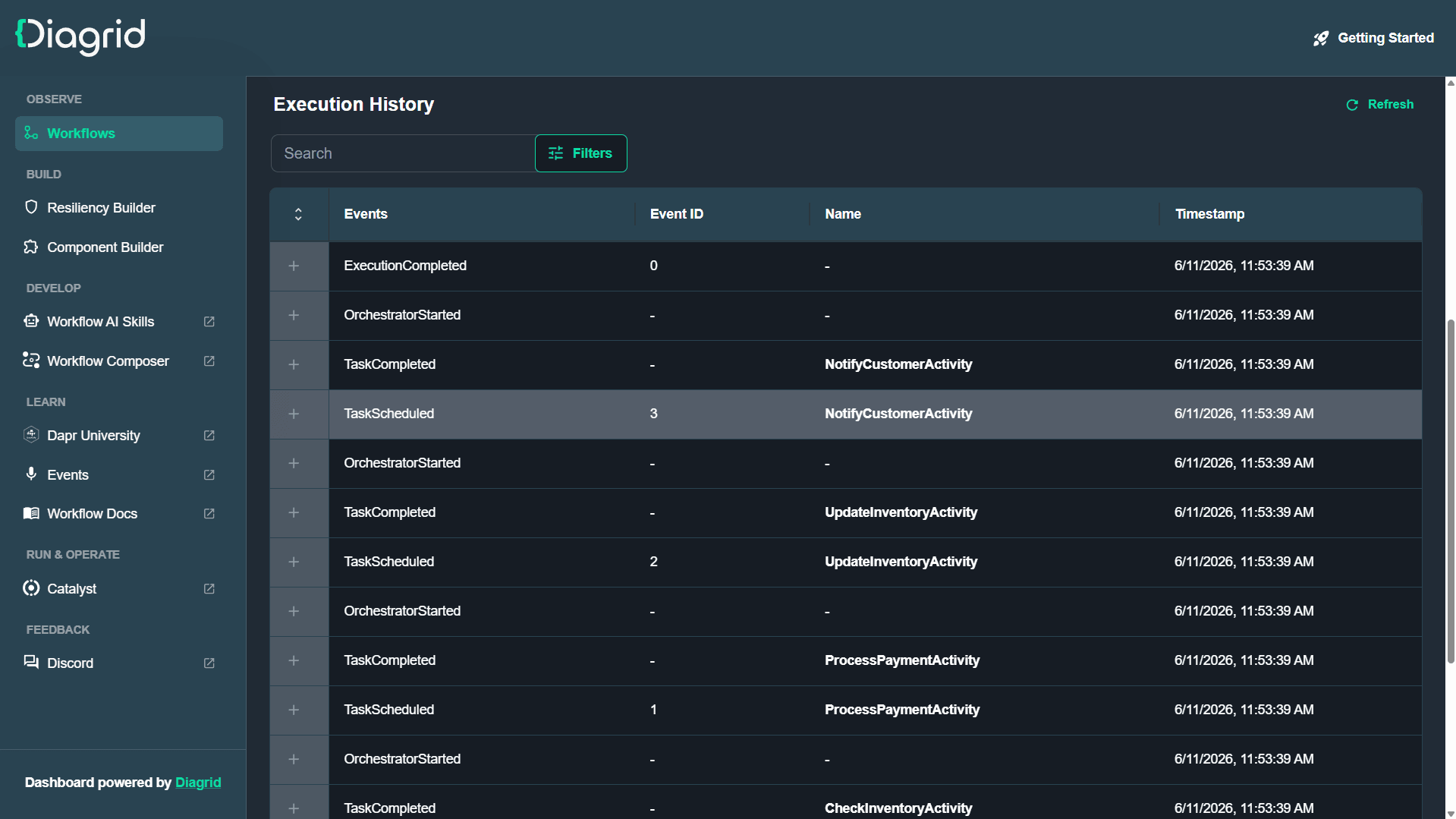Click the Event ID column header
This screenshot has height=819, width=1456.
[x=677, y=214]
